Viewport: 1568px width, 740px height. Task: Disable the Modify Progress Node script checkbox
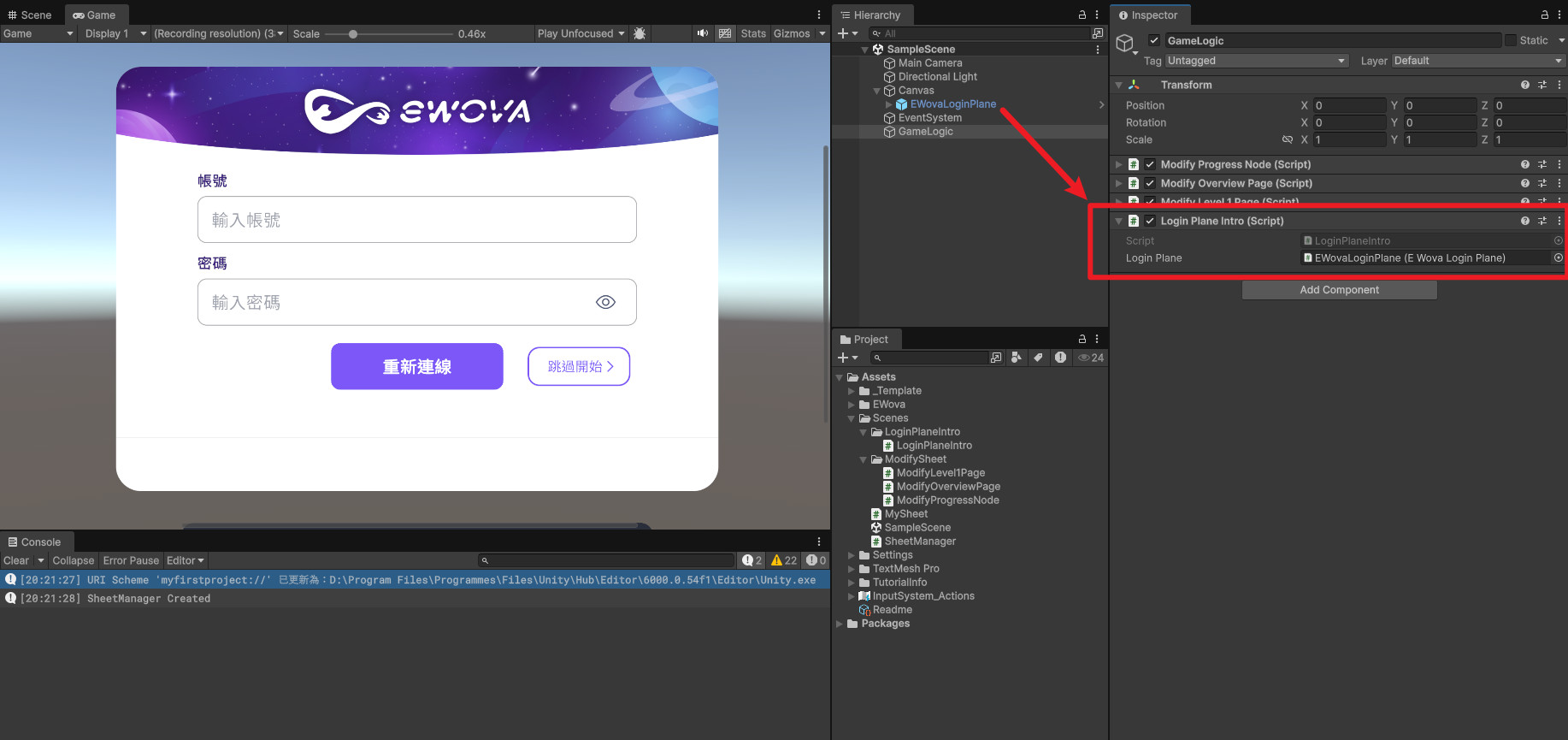click(1150, 164)
